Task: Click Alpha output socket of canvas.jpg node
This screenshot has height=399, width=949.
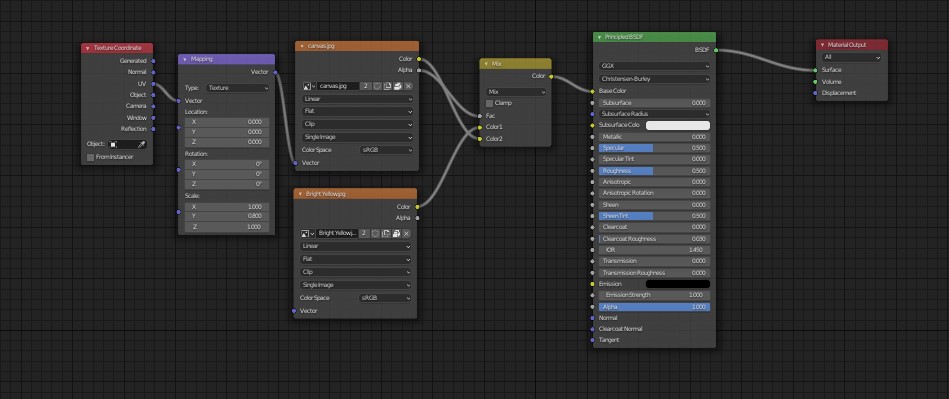Action: [x=419, y=70]
